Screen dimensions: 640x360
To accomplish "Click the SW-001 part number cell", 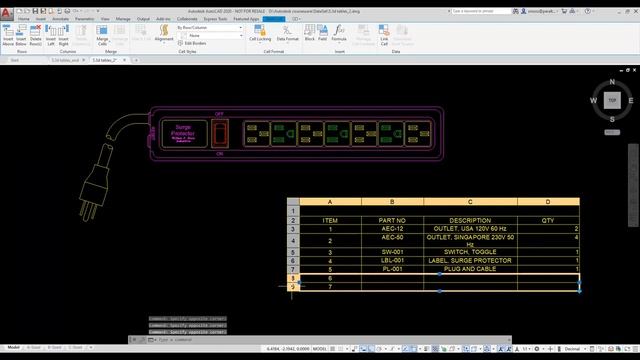I will (x=392, y=252).
